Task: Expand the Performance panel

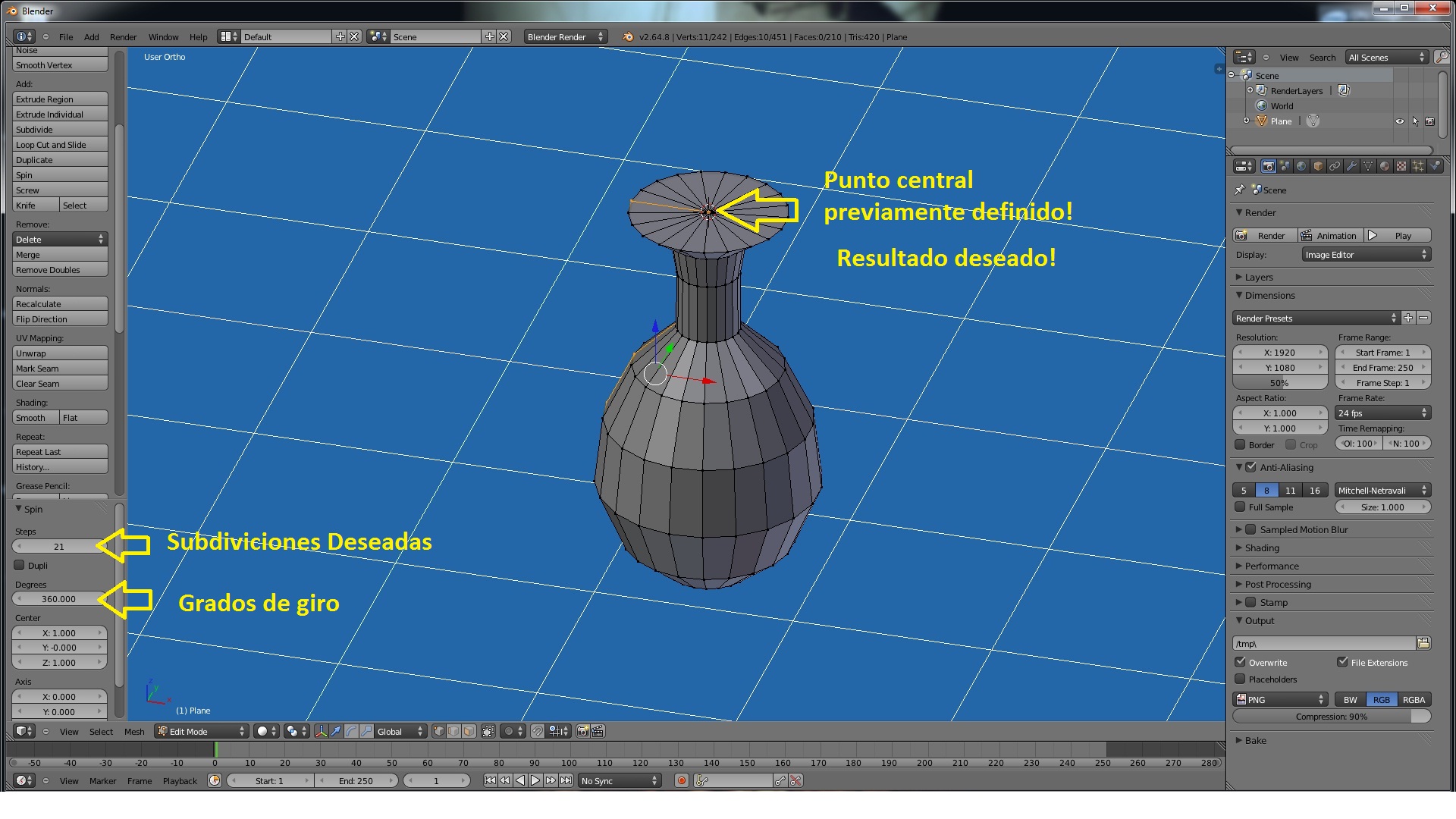Action: [x=1272, y=566]
